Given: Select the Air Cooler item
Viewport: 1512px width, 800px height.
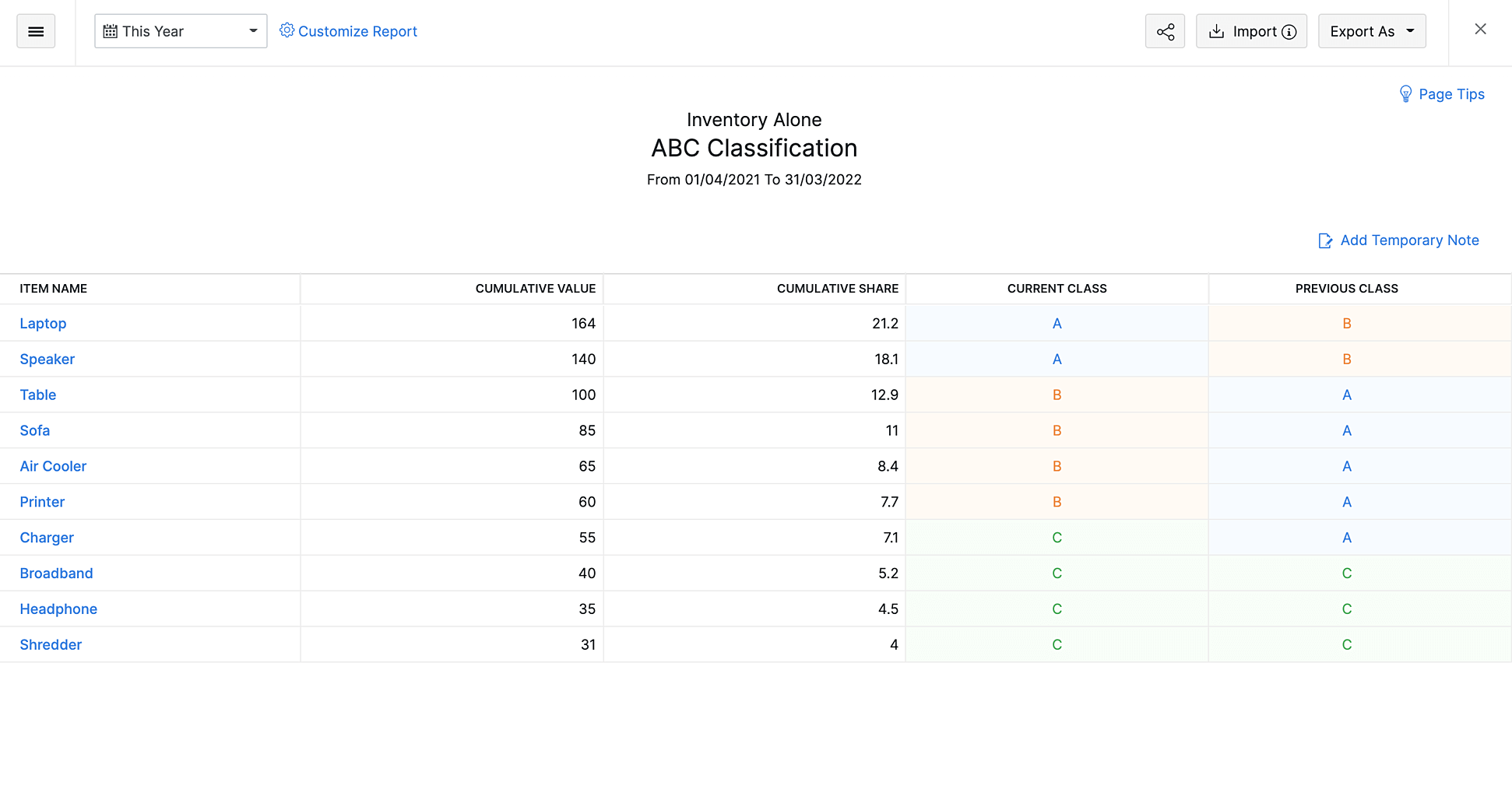Looking at the screenshot, I should (53, 466).
